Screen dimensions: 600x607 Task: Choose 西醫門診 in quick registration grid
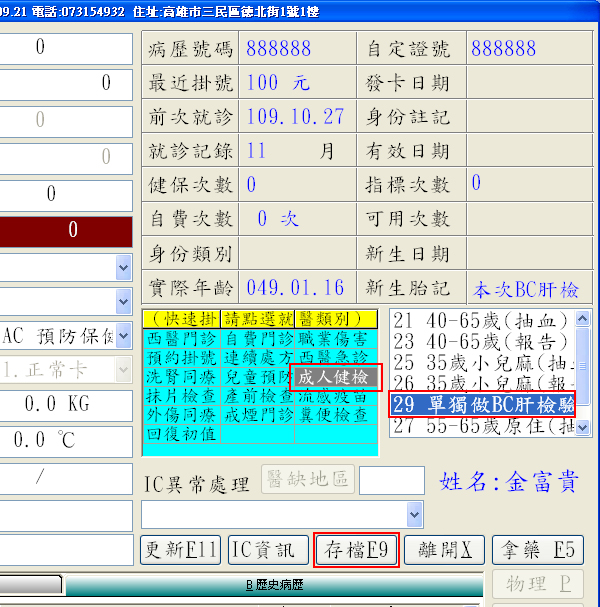[x=180, y=340]
